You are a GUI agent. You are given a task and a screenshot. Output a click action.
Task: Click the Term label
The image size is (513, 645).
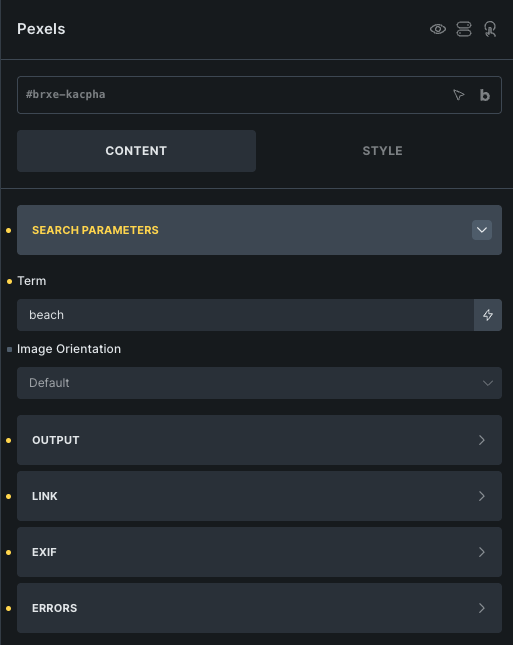pyautogui.click(x=32, y=281)
